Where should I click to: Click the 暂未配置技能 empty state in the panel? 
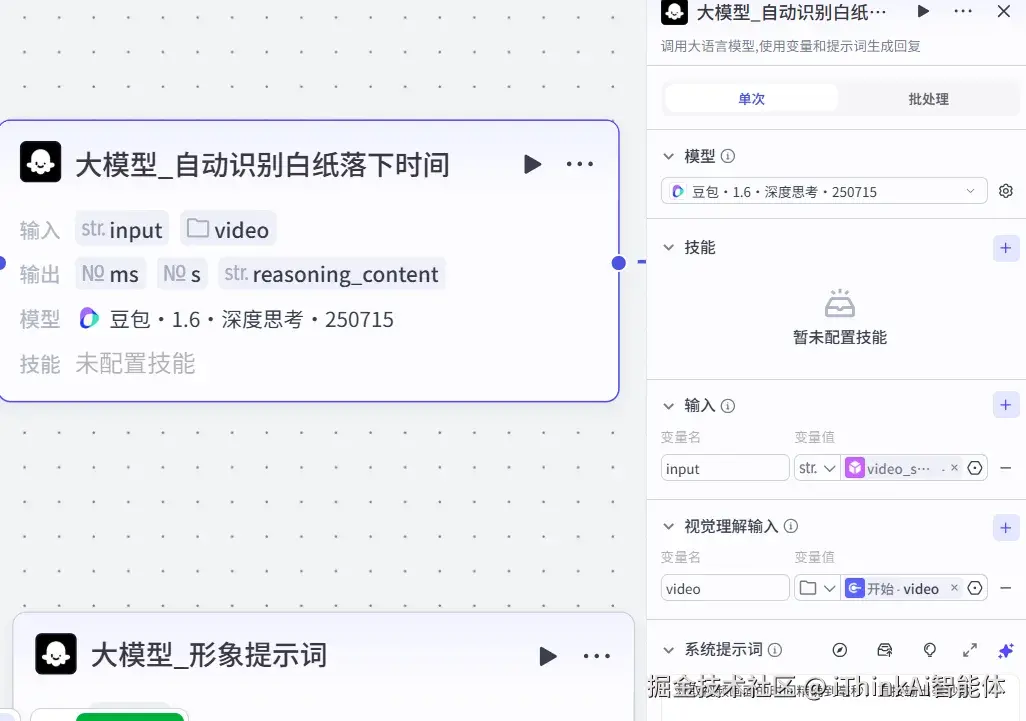[840, 318]
